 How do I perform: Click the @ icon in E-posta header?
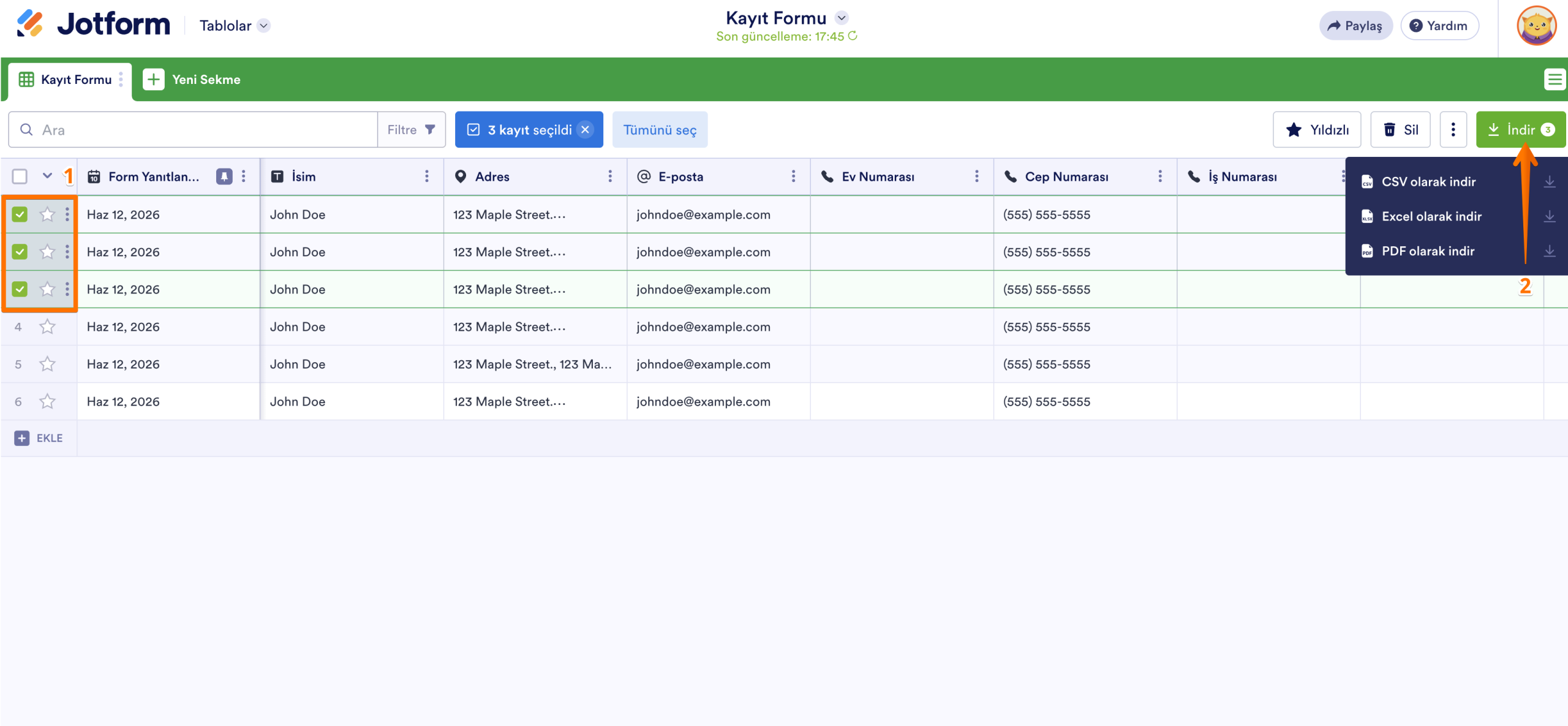click(644, 176)
